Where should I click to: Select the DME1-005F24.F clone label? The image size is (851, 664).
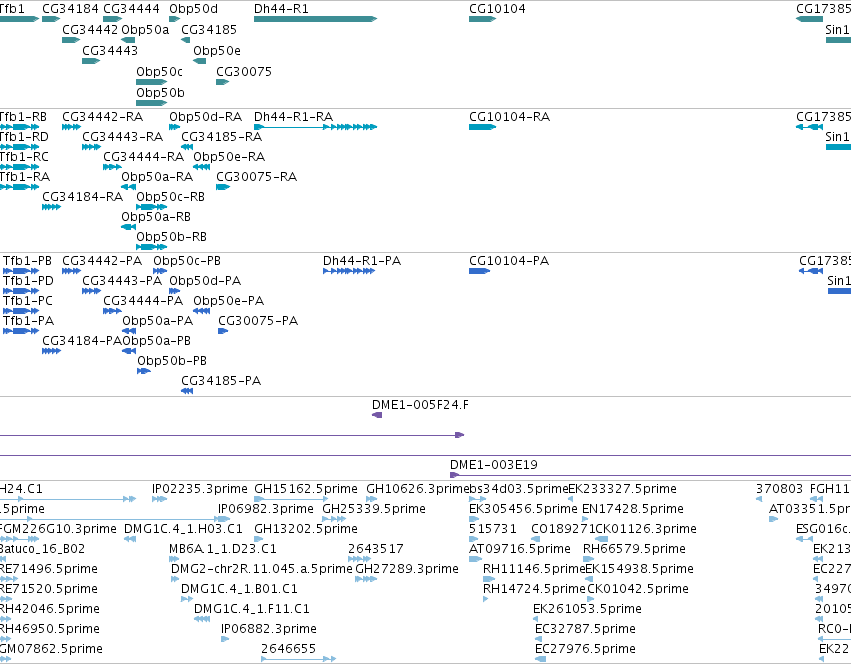tap(421, 406)
